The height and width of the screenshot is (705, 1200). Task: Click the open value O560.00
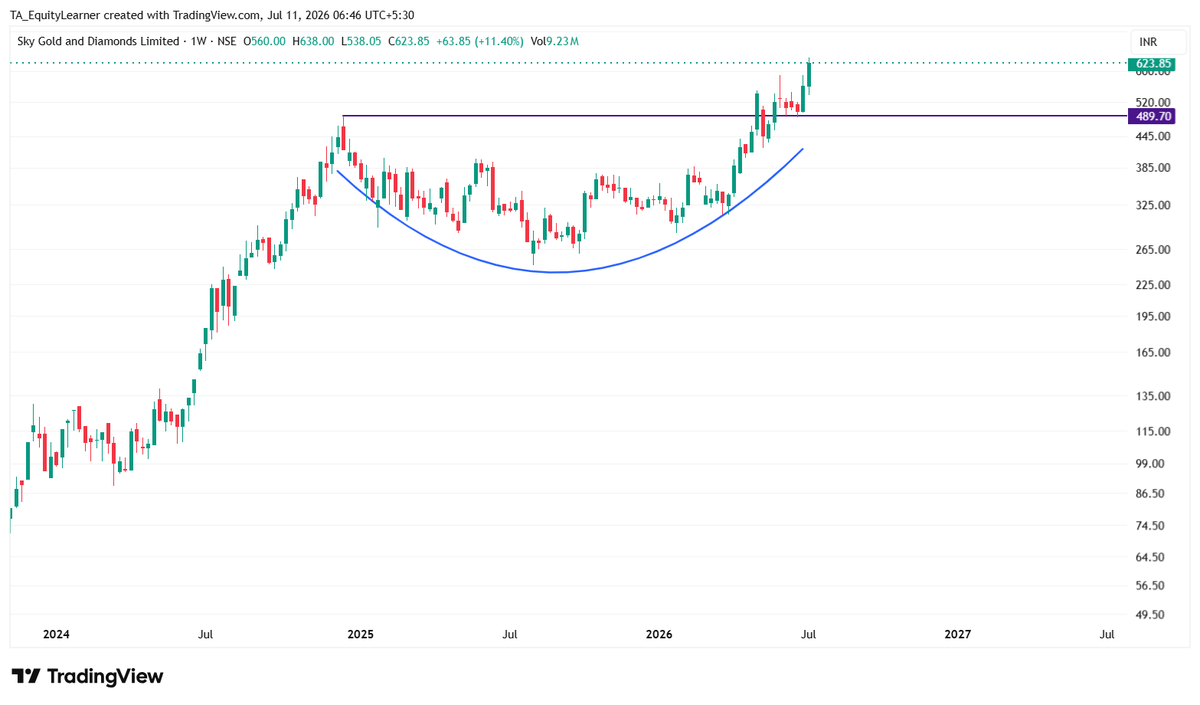click(x=264, y=41)
